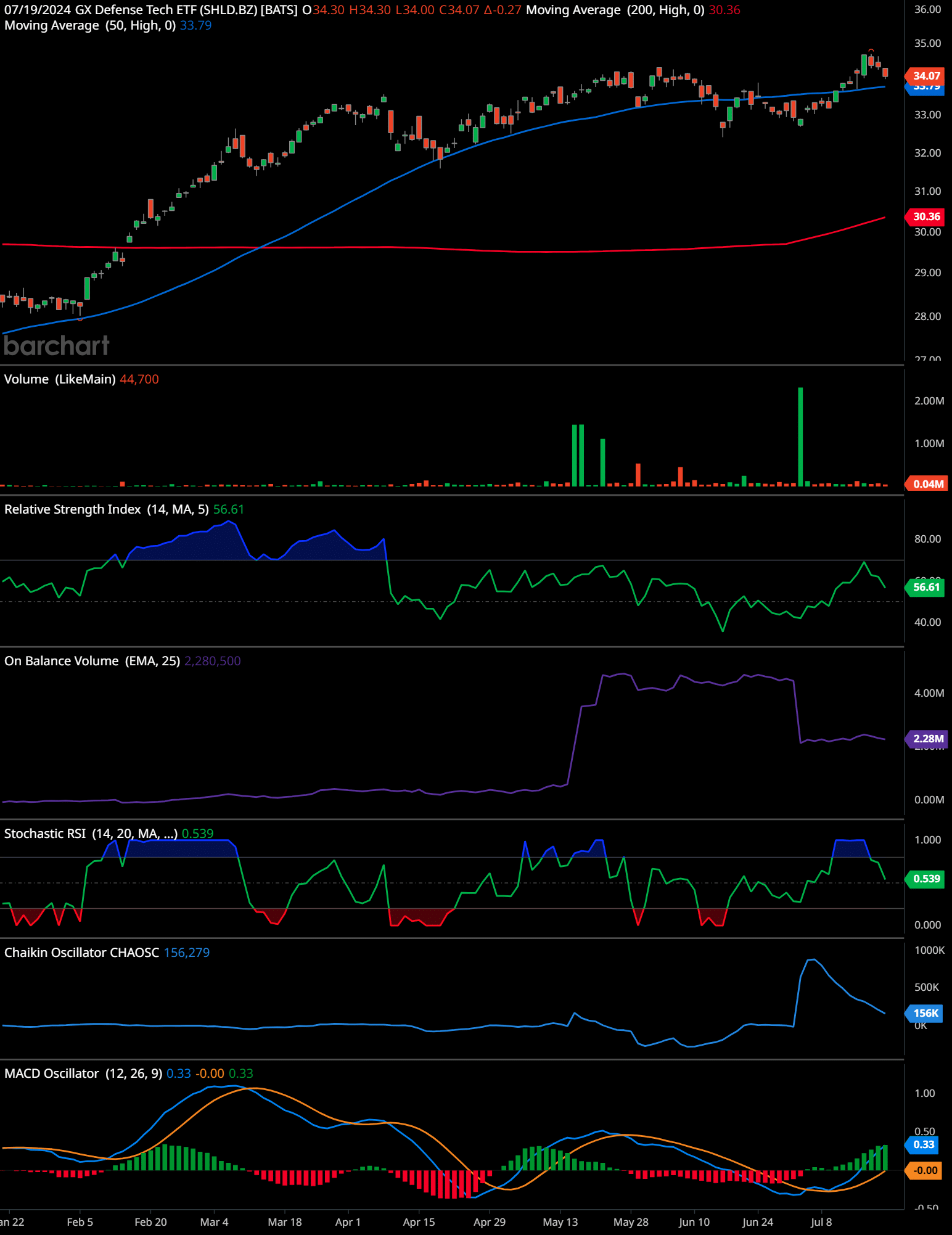Click the Mar 4 date label
The height and width of the screenshot is (1235, 952).
215,1222
